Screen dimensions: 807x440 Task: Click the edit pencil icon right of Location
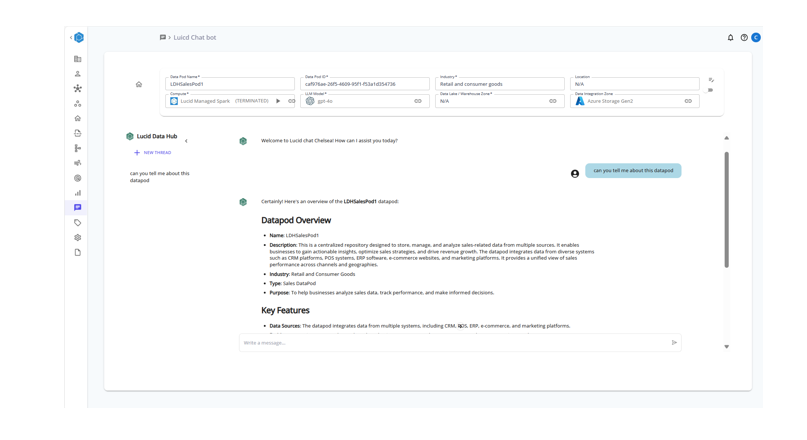tap(711, 80)
